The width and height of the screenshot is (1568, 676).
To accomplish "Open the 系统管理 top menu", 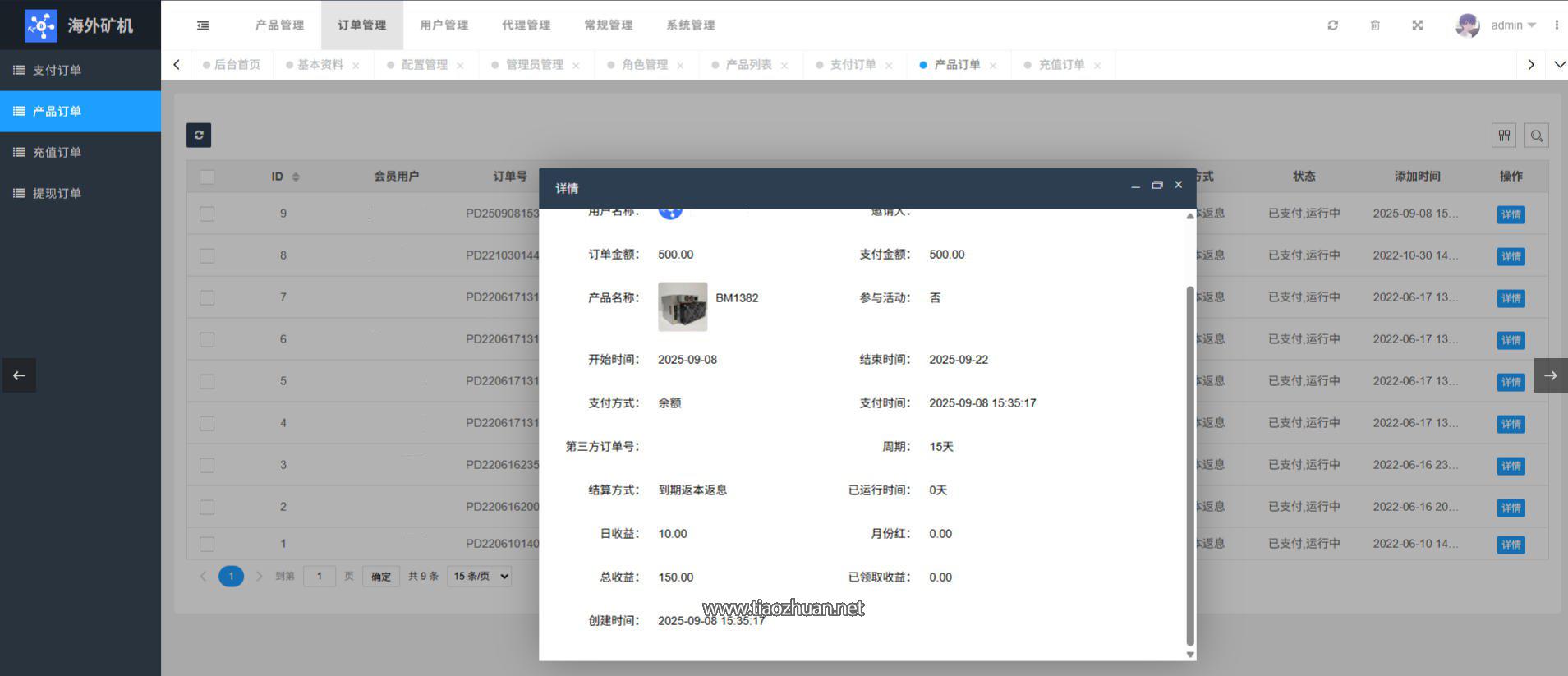I will (691, 25).
